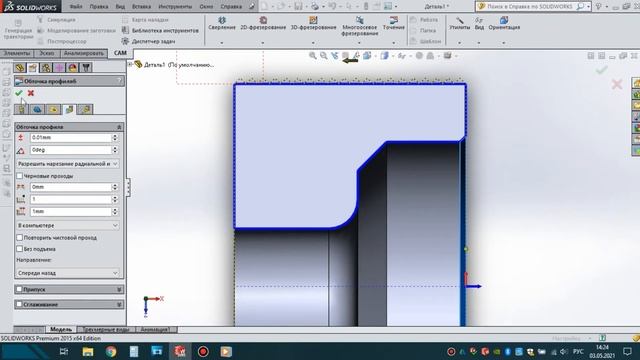Cancel operation with red cross in panel

click(x=31, y=93)
